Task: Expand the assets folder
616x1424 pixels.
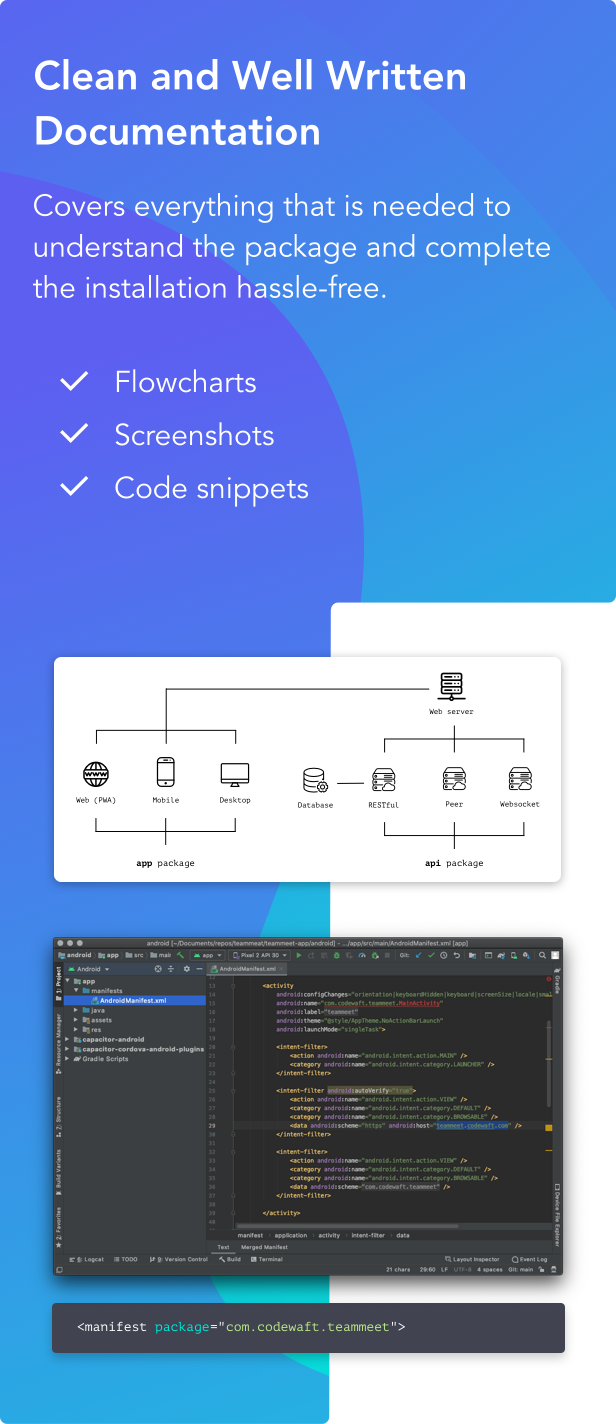Action: click(76, 1020)
